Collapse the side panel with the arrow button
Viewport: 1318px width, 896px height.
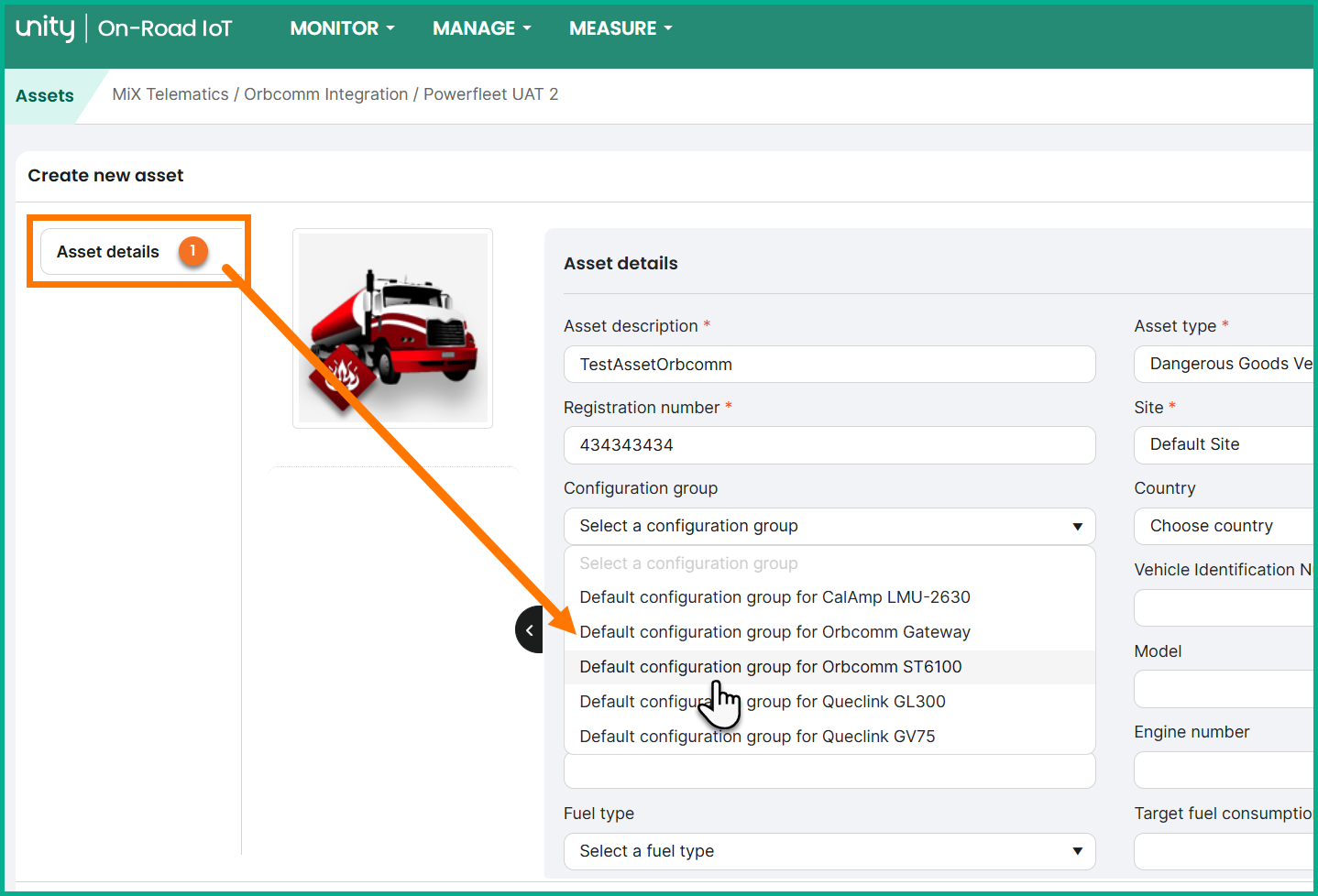[x=529, y=629]
